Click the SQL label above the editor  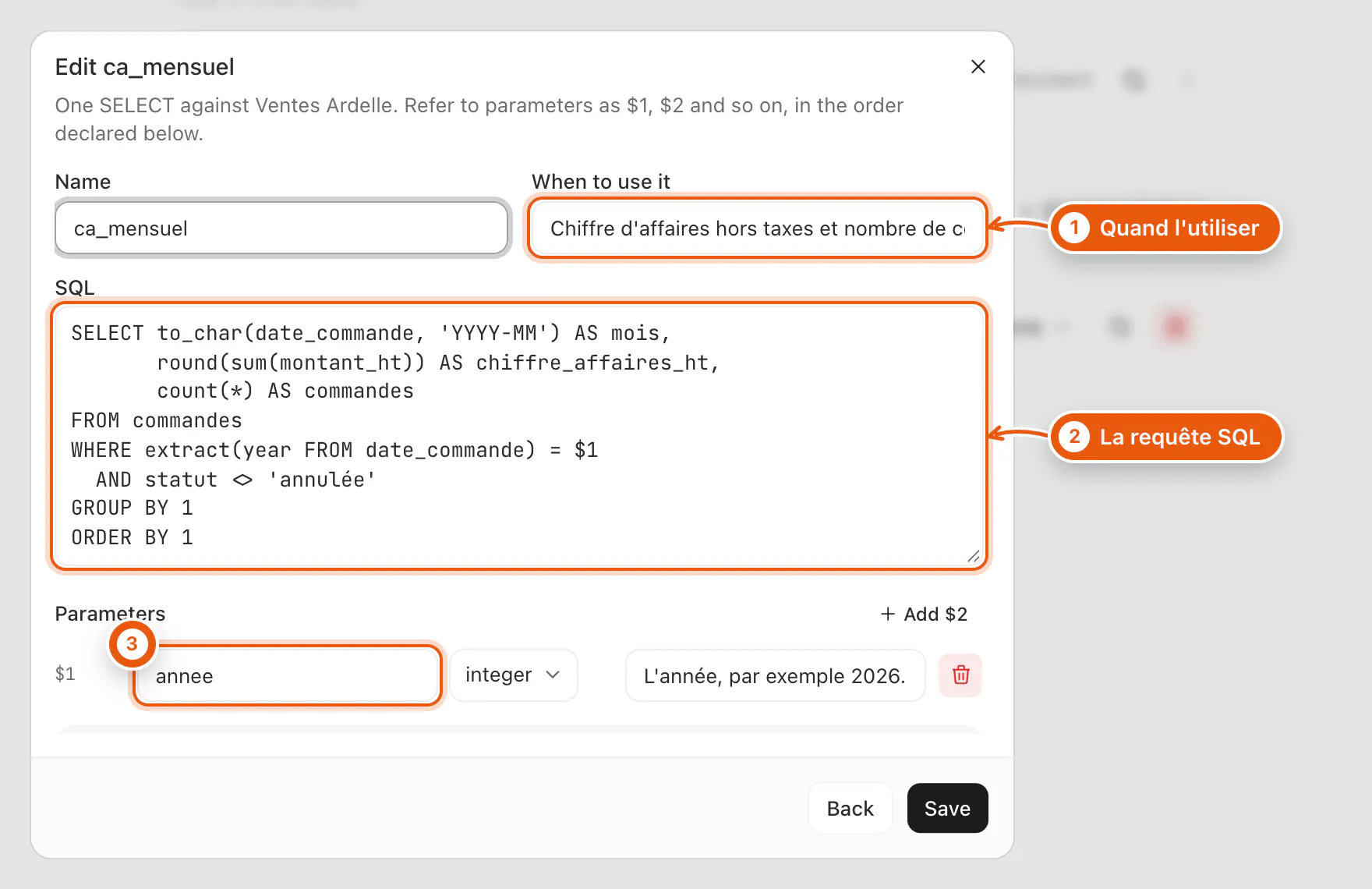(x=75, y=288)
